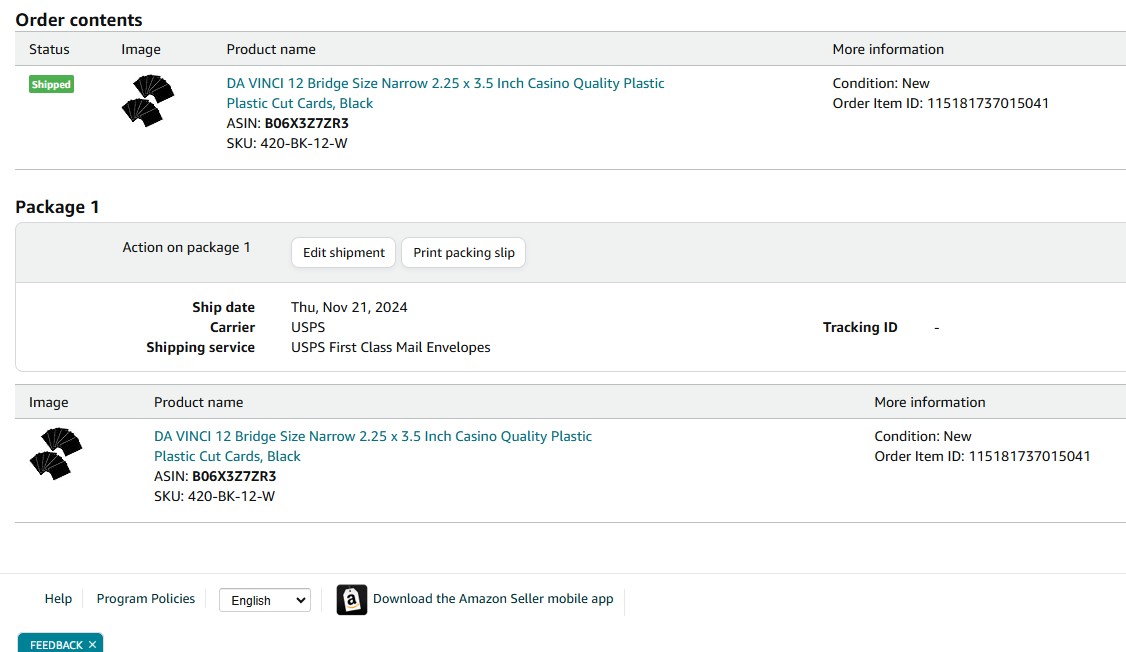Open the English language dropdown

click(265, 600)
